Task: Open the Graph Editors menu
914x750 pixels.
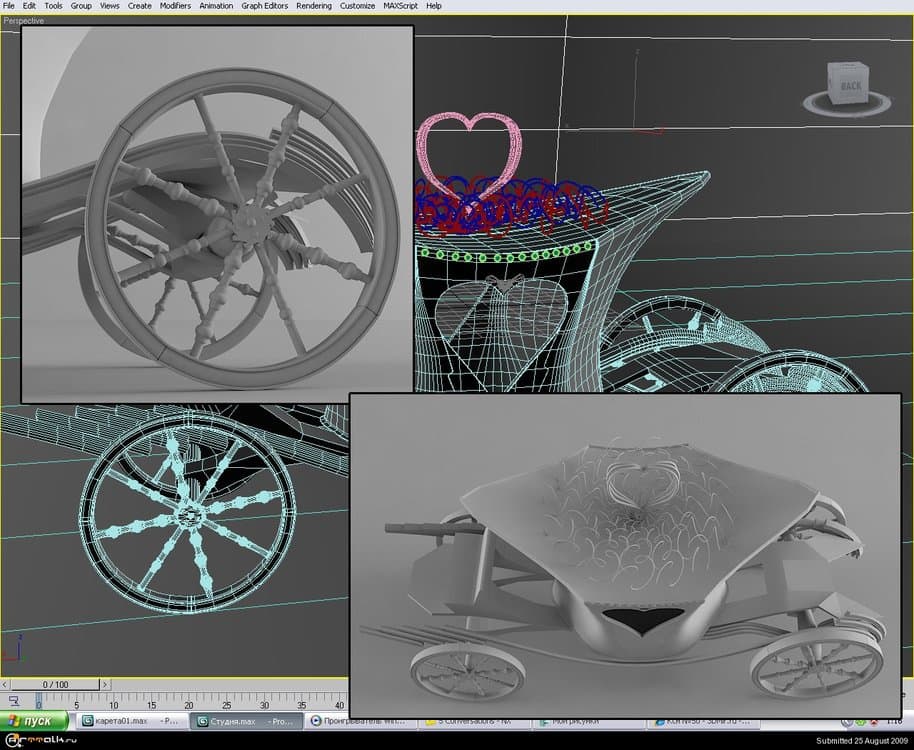Action: click(265, 6)
